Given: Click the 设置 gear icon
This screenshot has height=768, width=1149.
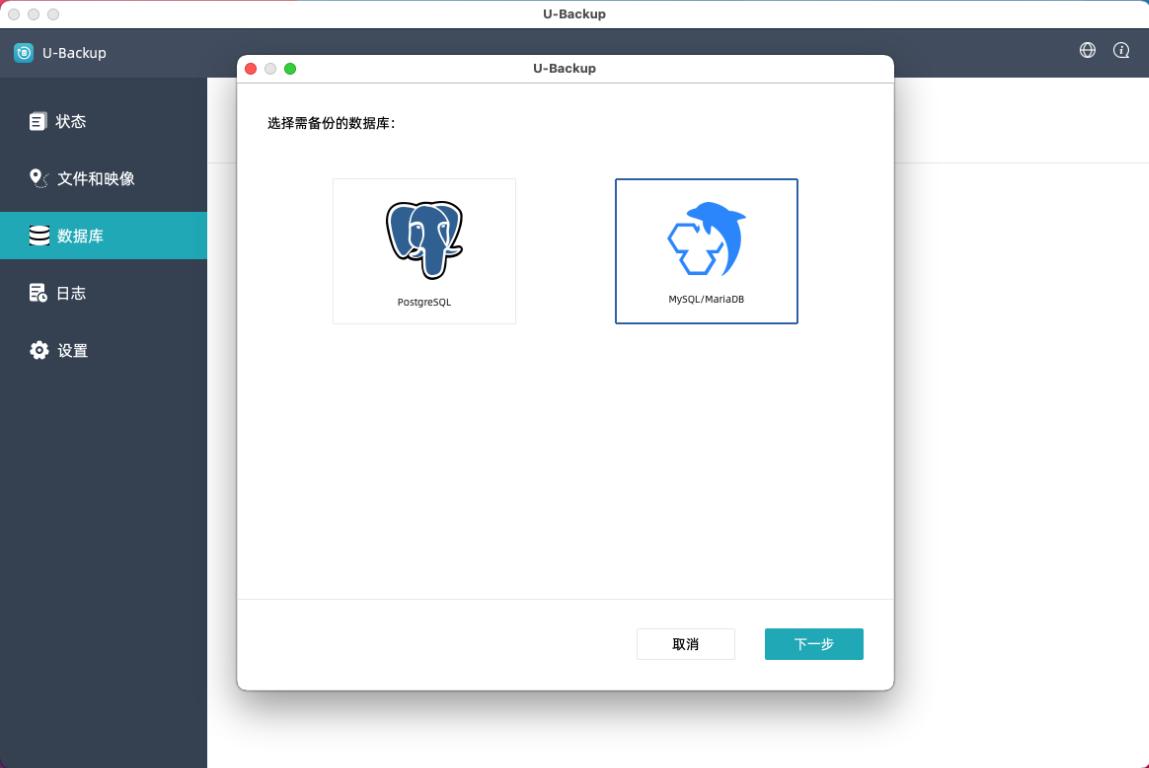Looking at the screenshot, I should pyautogui.click(x=39, y=350).
